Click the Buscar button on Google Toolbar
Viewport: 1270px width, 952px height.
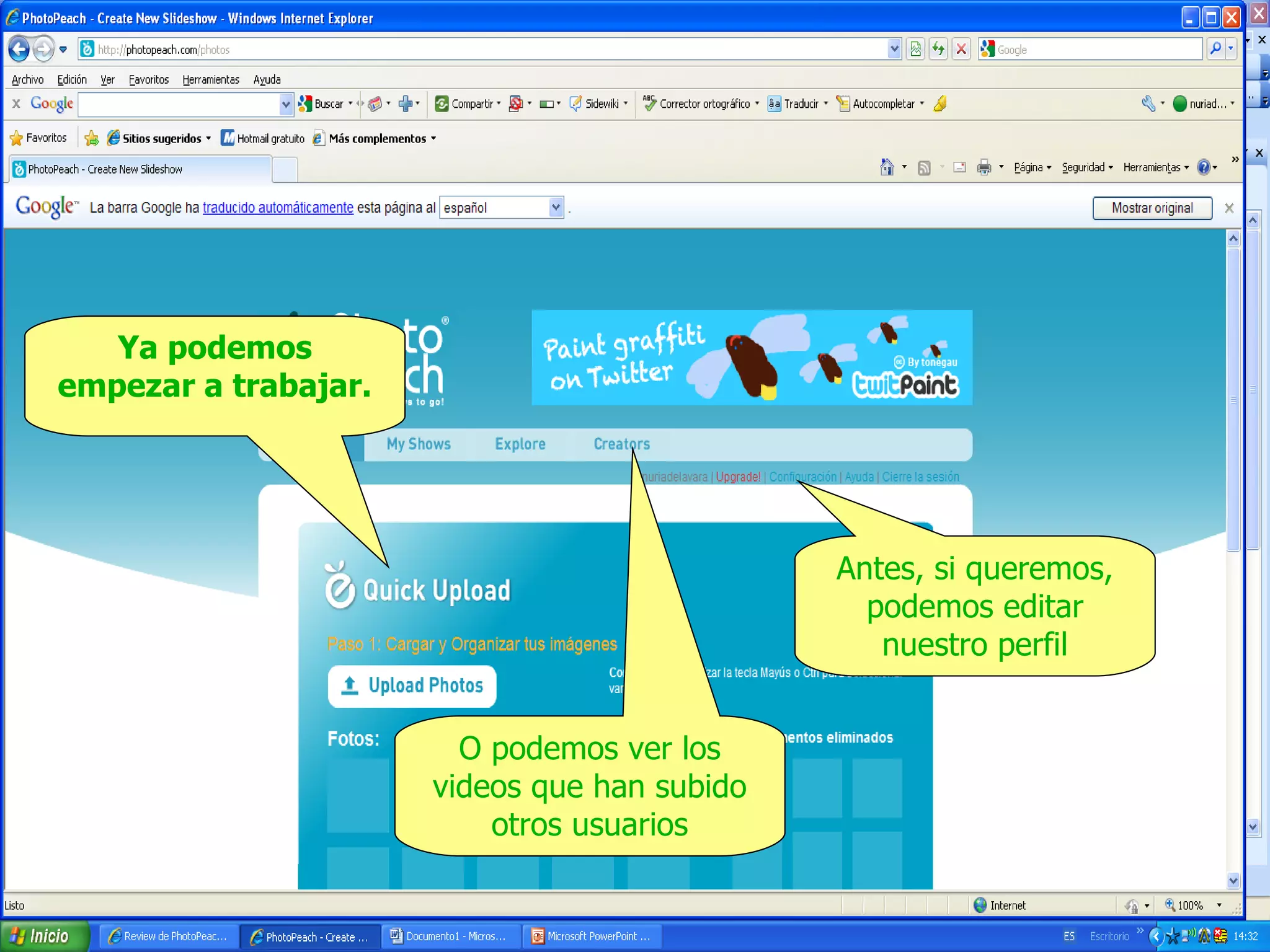pyautogui.click(x=322, y=104)
